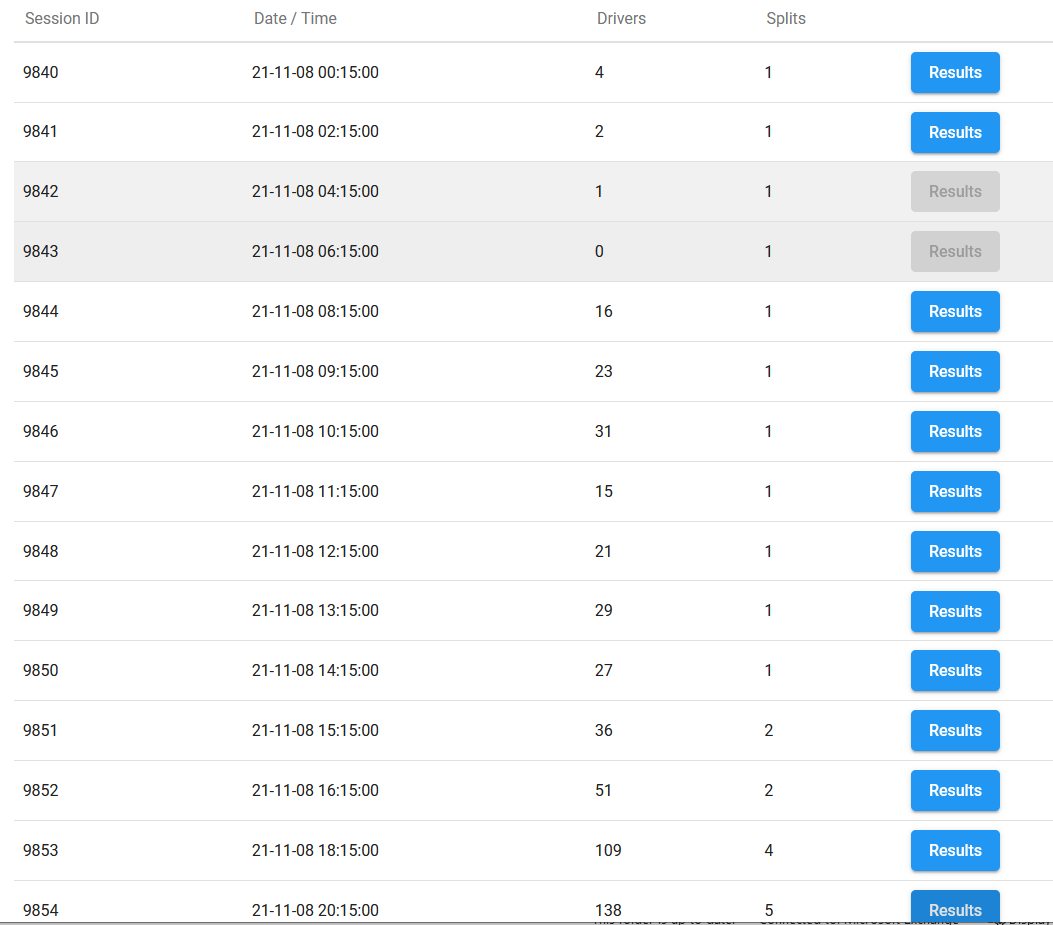This screenshot has height=925, width=1053.
Task: Open Results for session 9849
Action: click(x=954, y=611)
